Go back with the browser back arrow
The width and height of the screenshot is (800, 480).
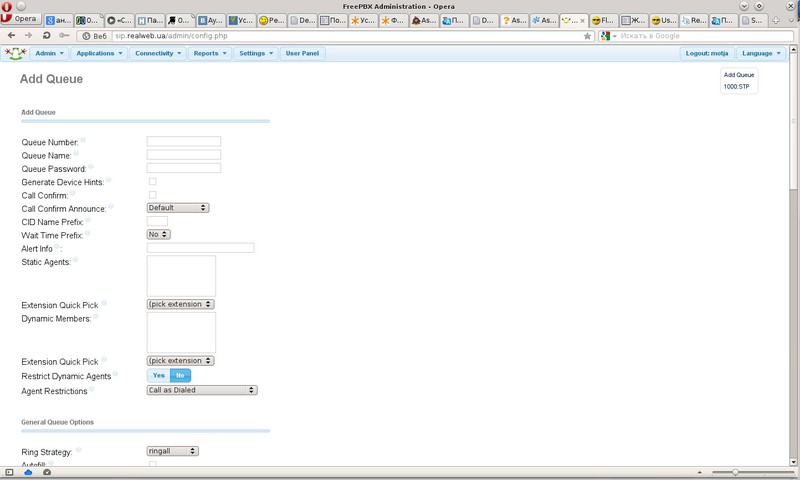(11, 36)
